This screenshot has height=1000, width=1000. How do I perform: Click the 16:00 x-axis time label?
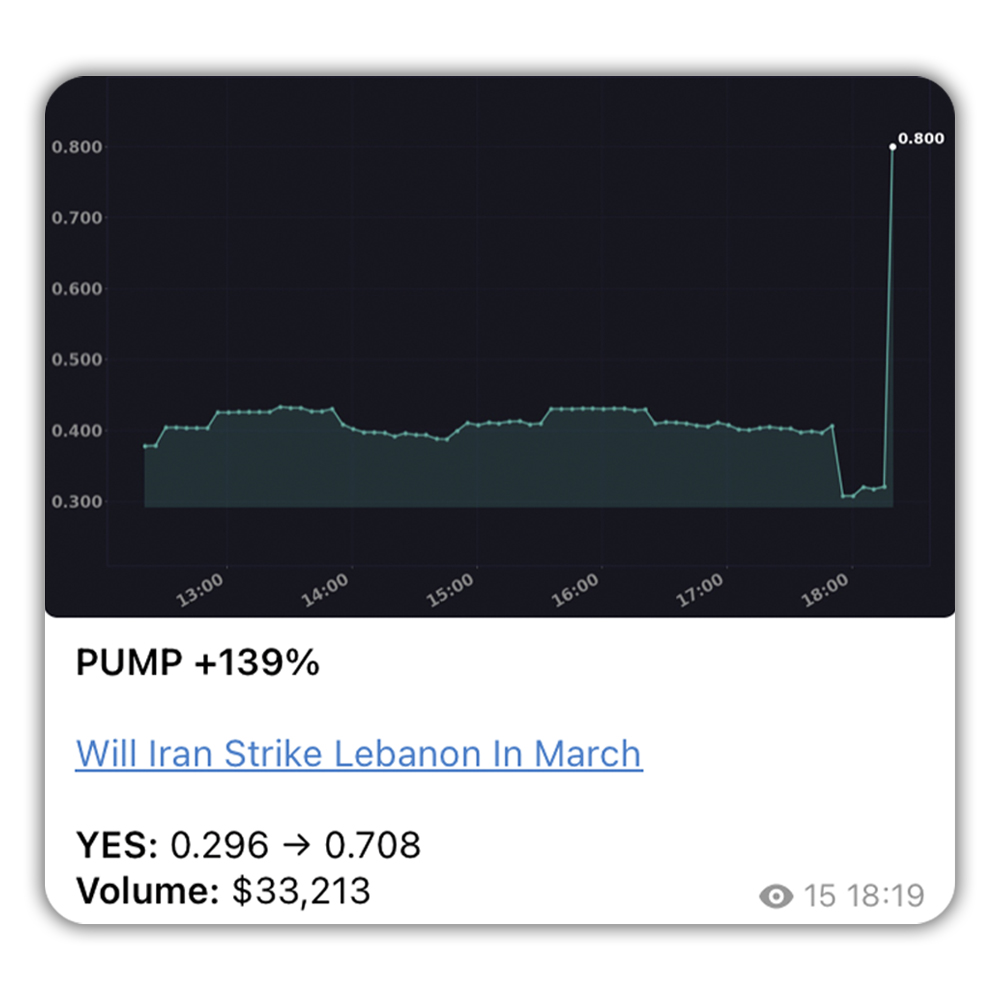575,589
